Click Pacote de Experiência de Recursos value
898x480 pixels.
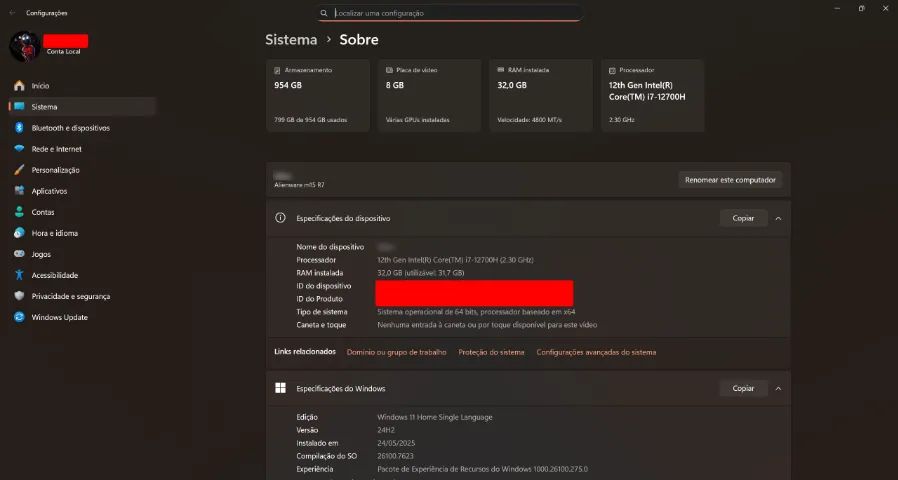482,469
